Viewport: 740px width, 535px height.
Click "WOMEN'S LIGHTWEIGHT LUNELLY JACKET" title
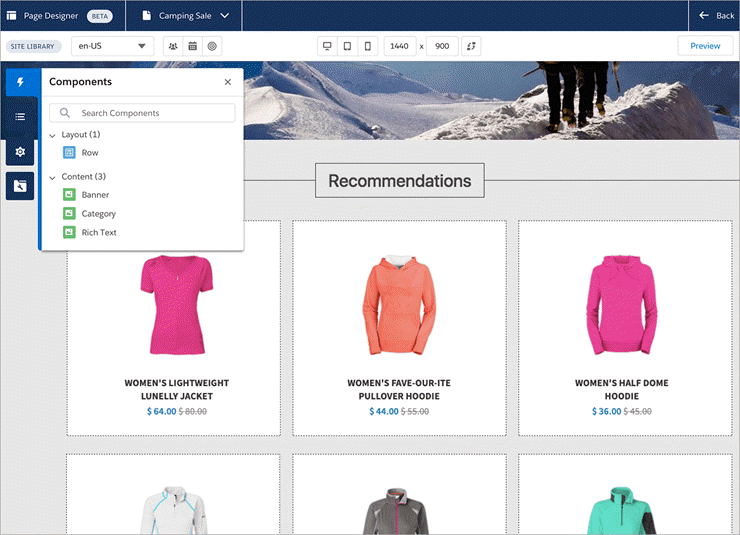[177, 390]
